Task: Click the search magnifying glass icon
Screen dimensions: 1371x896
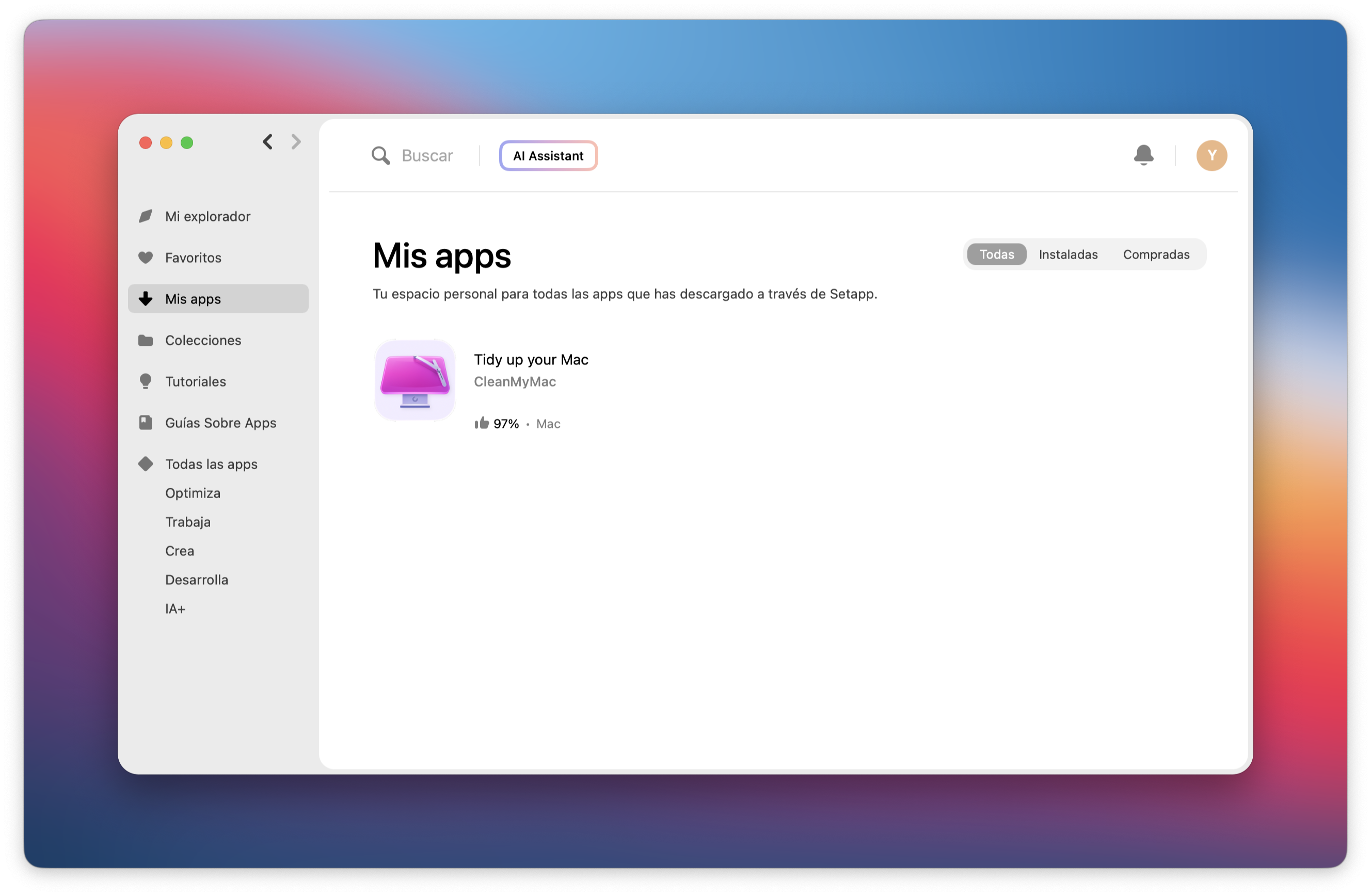Action: click(x=381, y=155)
